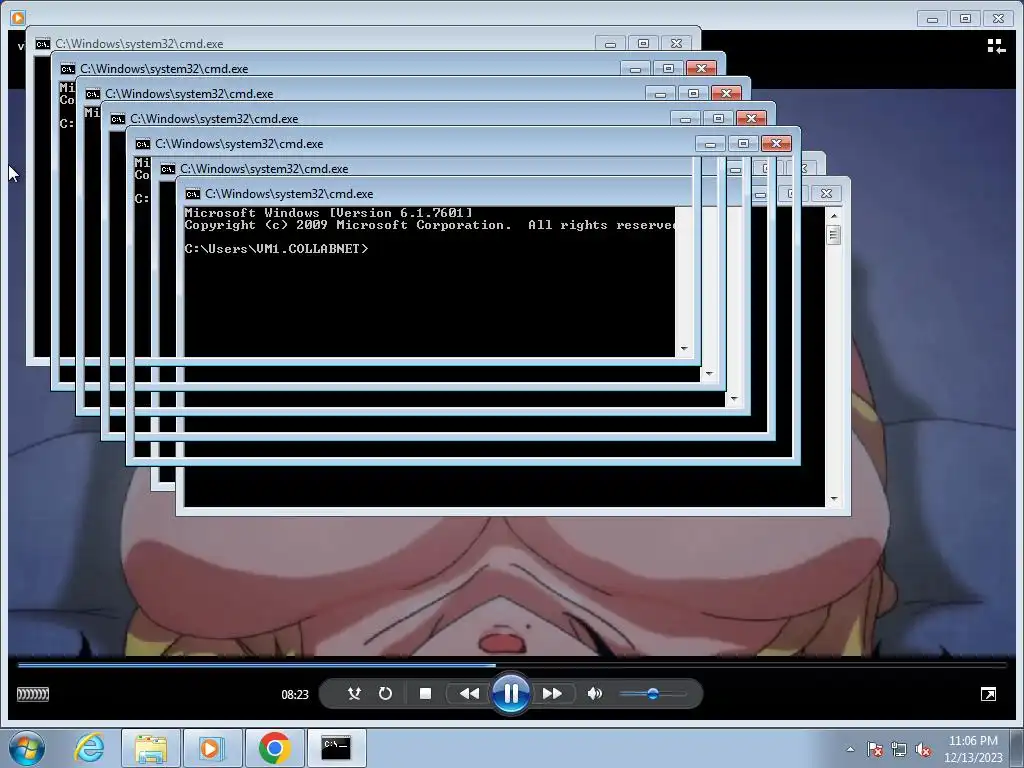Screen dimensions: 1024x768
Task: Open the clock showing 11:06 PM
Action: tap(973, 749)
